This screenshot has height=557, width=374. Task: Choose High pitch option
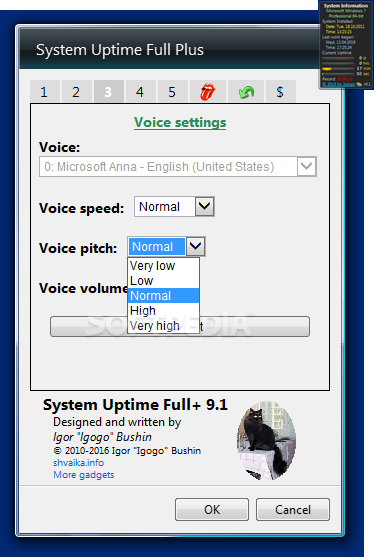coord(163,310)
